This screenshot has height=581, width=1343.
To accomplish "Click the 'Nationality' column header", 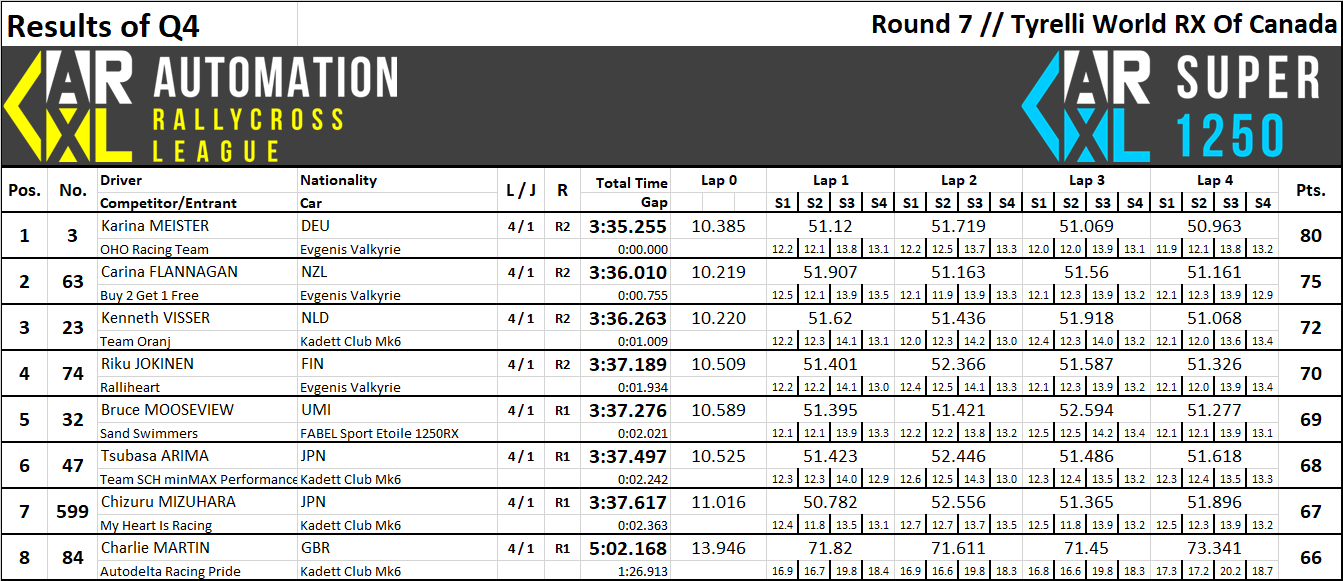I will [339, 180].
